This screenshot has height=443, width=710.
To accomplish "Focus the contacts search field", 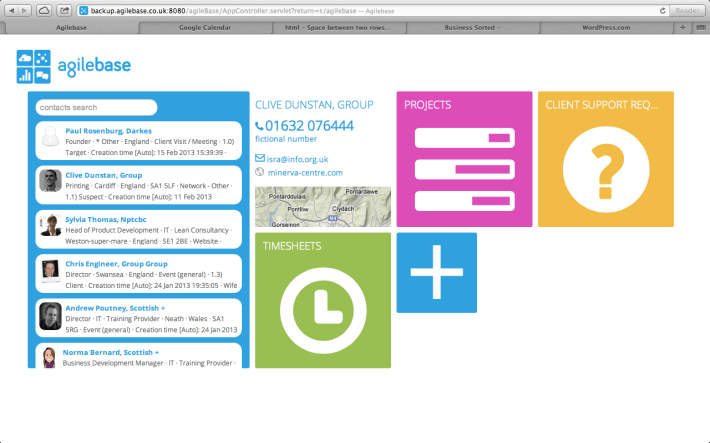I will (96, 107).
